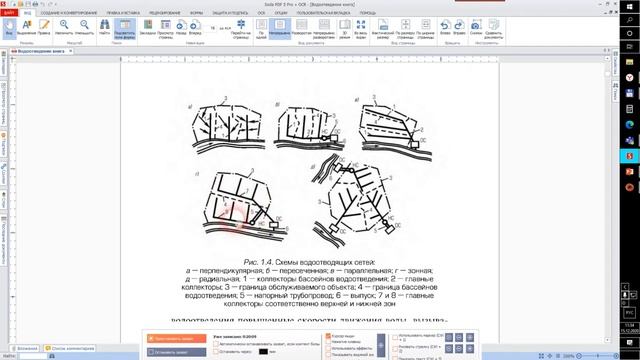Screen dimensions: 640x360
Task: Choose continuous facing pages view
Action: (x=324, y=29)
